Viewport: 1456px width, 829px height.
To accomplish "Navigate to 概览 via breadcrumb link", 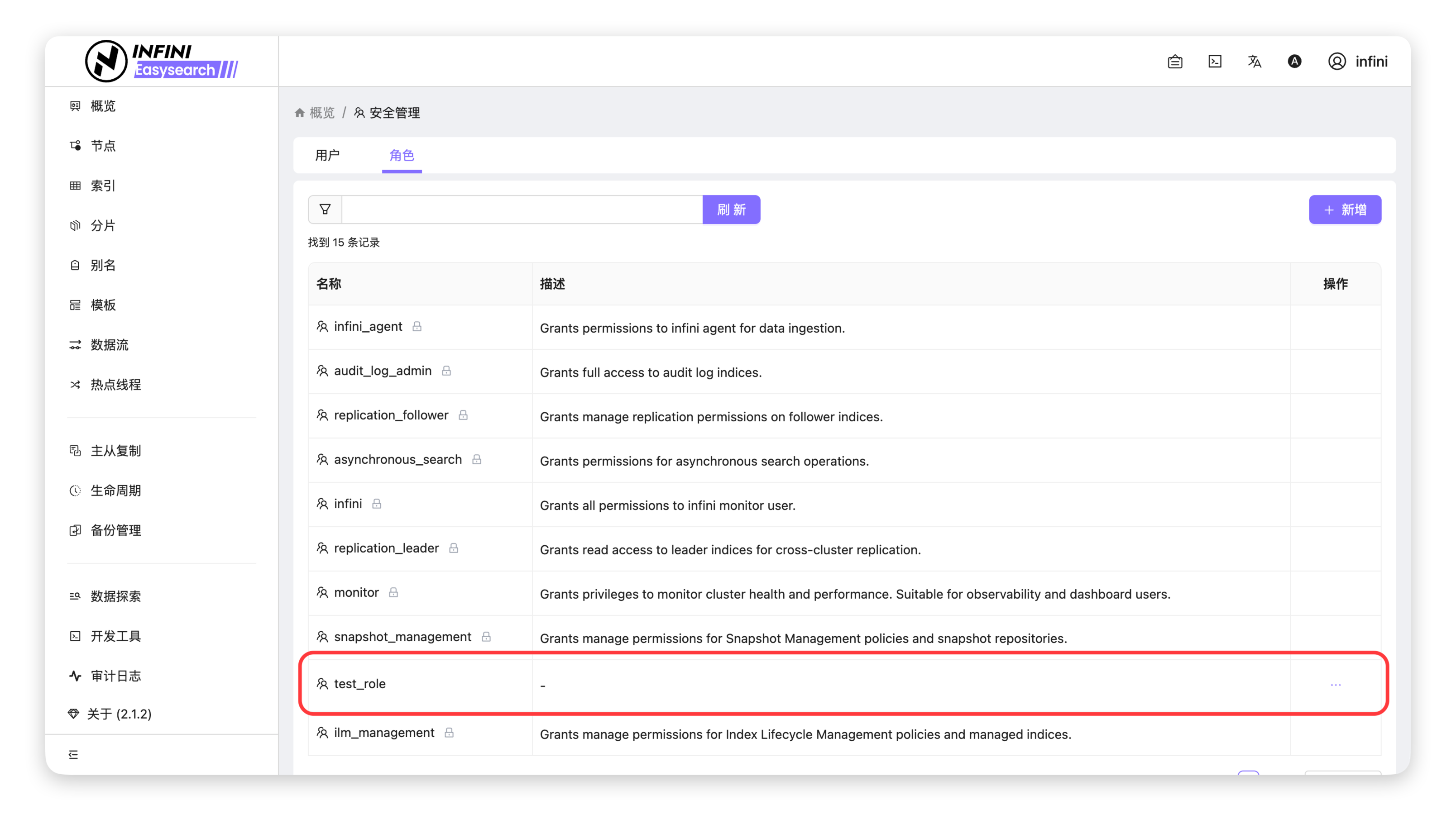I will [x=322, y=113].
